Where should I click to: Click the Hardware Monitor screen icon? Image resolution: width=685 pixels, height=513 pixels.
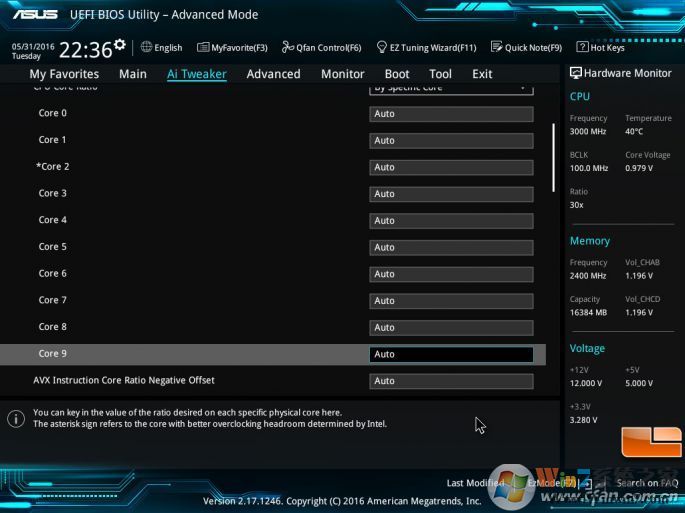point(576,73)
